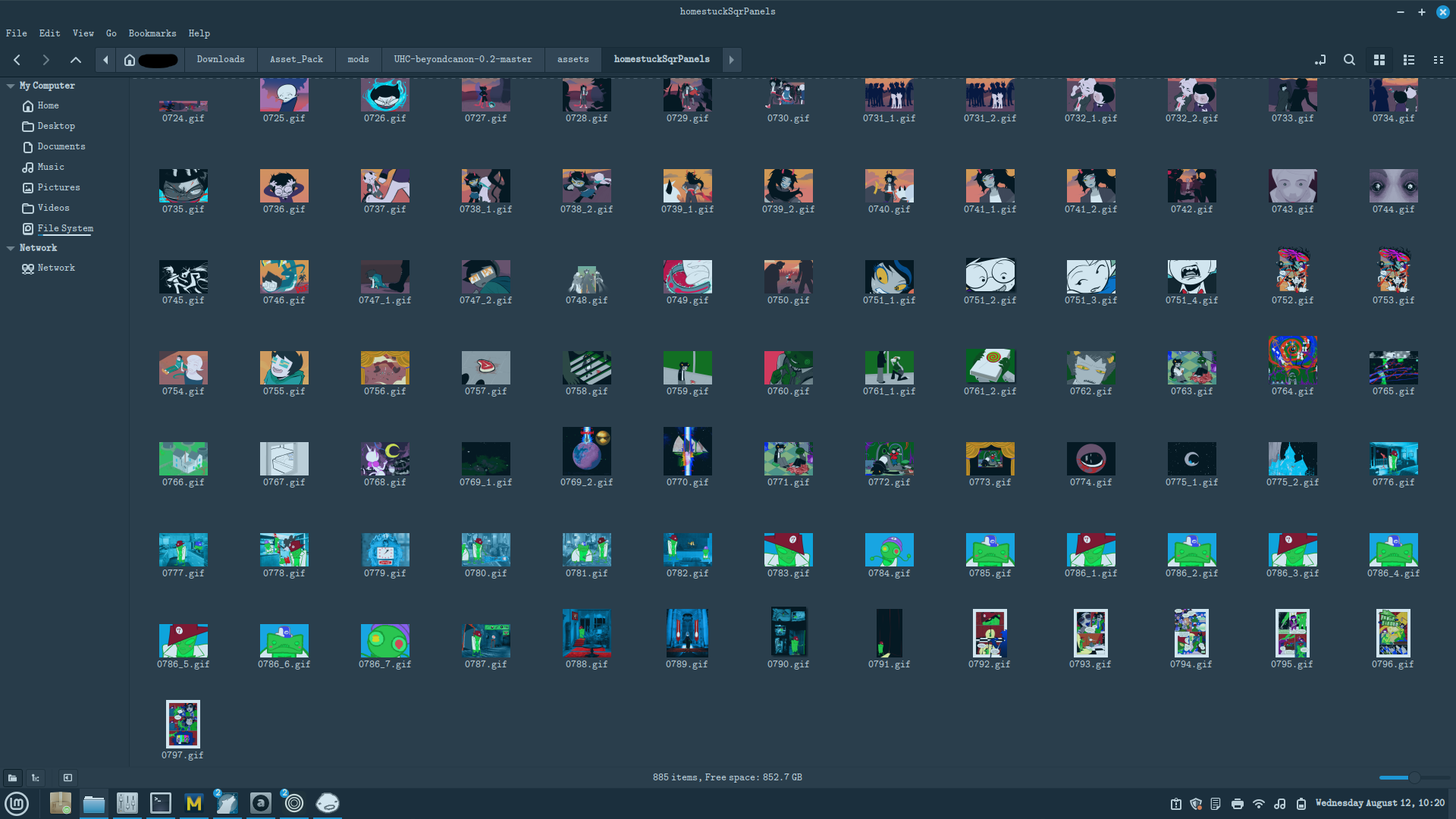Jump to UHC-beyondcanon-0.2-master folder
Viewport: 1456px width, 819px height.
463,60
